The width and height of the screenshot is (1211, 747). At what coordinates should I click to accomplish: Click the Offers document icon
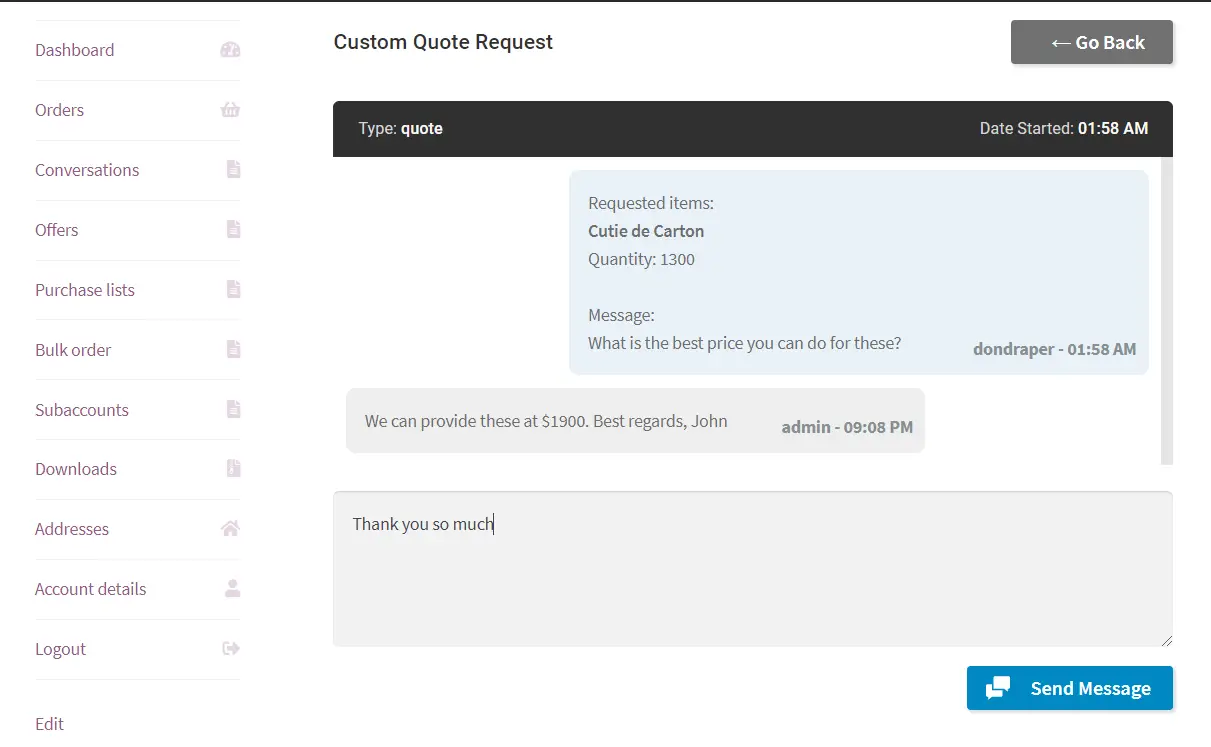[x=233, y=230]
